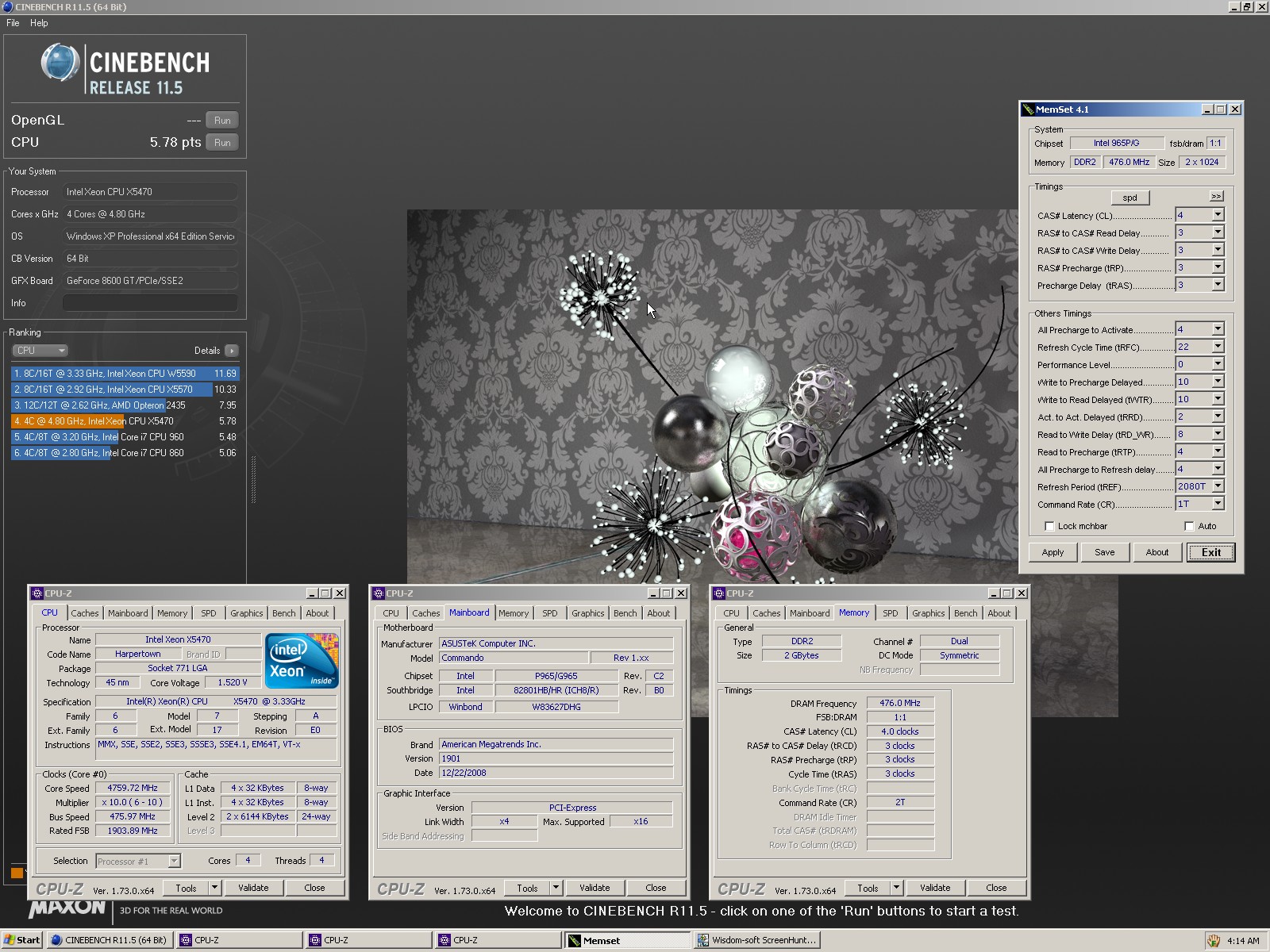This screenshot has width=1270, height=952.
Task: Open the File menu in Cinebench
Action: (13, 23)
